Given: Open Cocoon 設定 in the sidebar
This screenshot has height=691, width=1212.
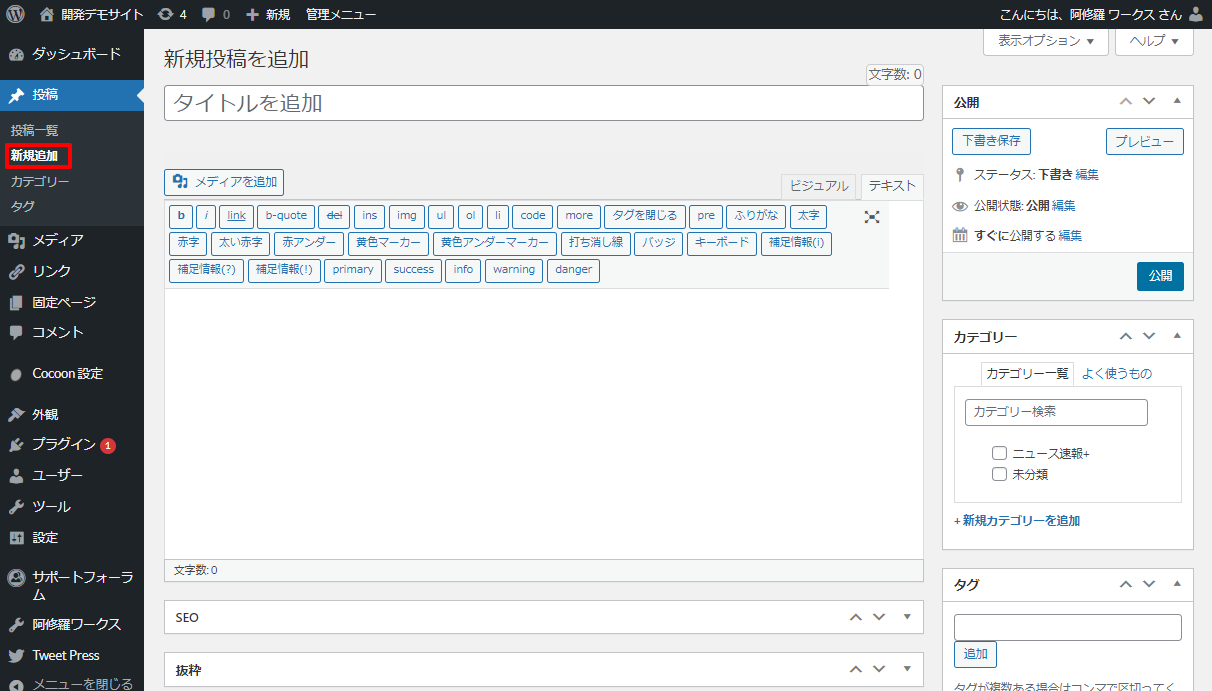Looking at the screenshot, I should (x=72, y=373).
